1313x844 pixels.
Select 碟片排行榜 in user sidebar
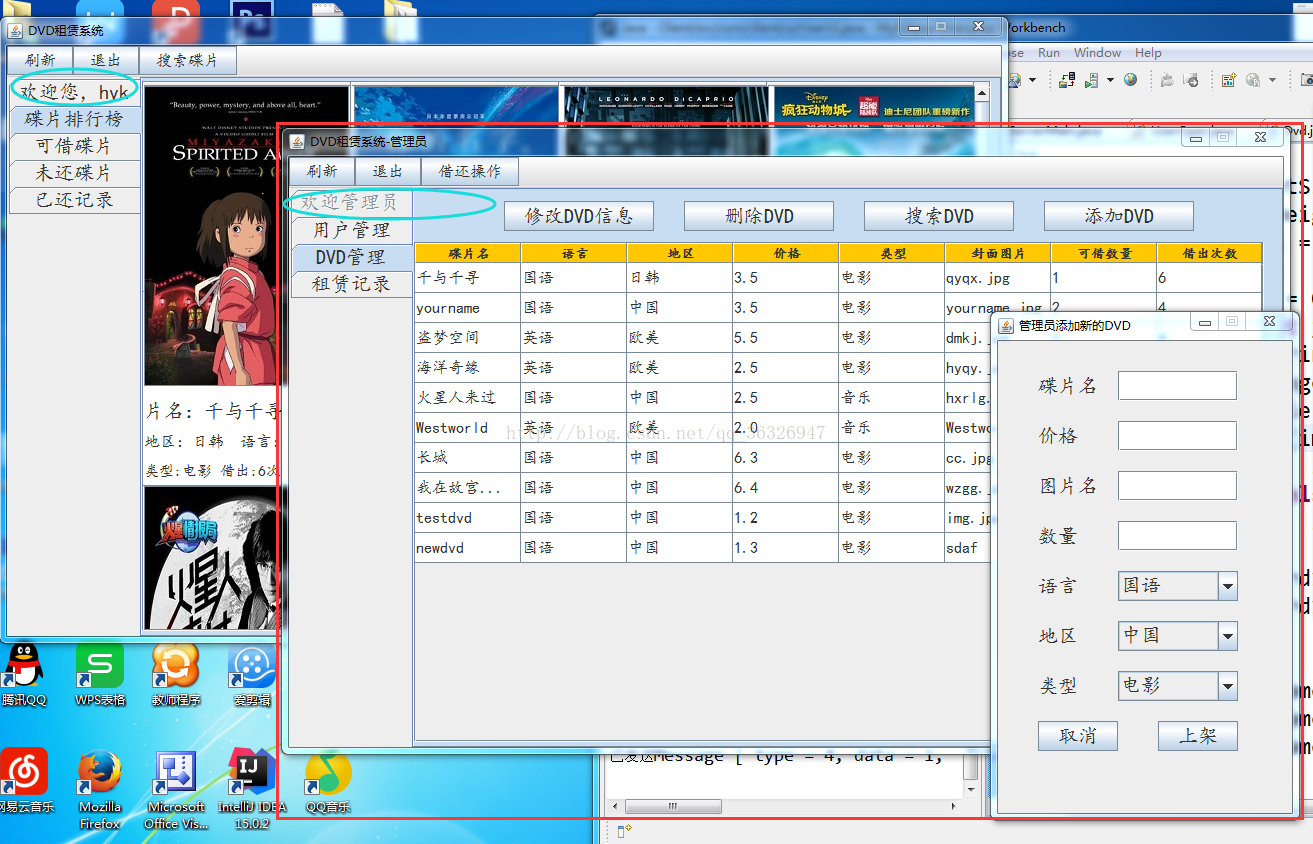(74, 119)
